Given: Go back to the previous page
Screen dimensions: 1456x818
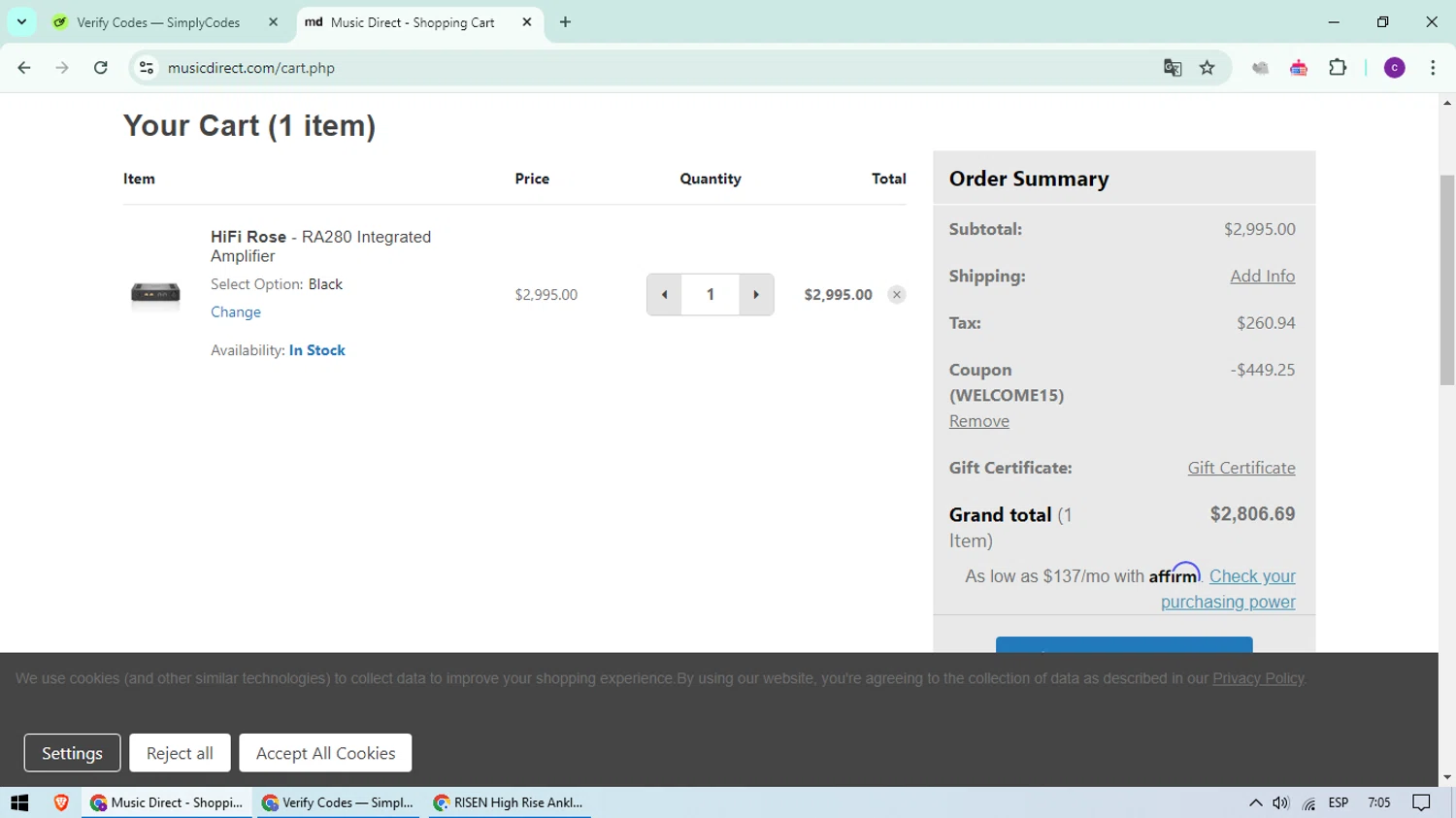Looking at the screenshot, I should pos(24,68).
